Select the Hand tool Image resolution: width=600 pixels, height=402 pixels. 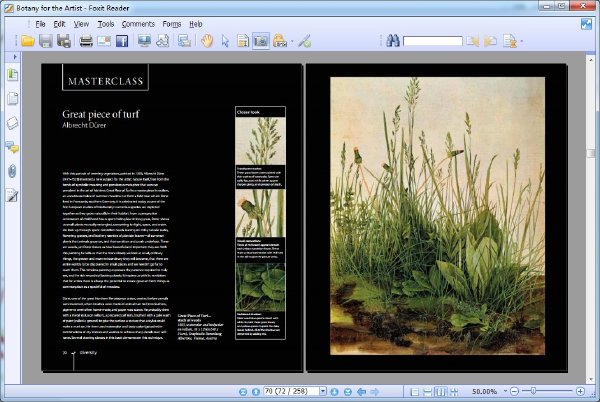[207, 41]
